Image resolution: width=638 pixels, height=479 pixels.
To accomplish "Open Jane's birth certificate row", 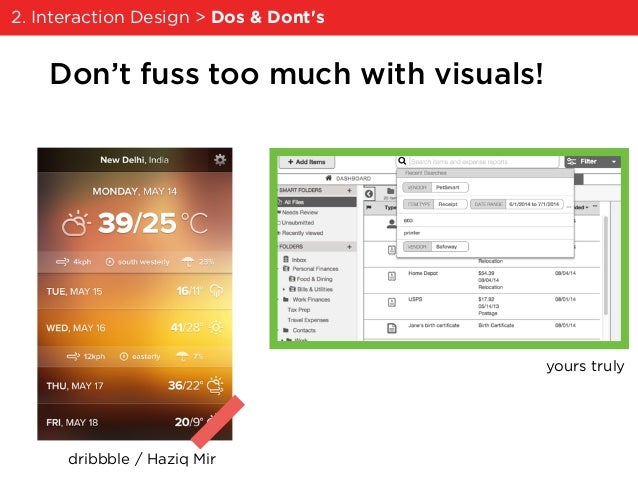I will tap(482, 329).
